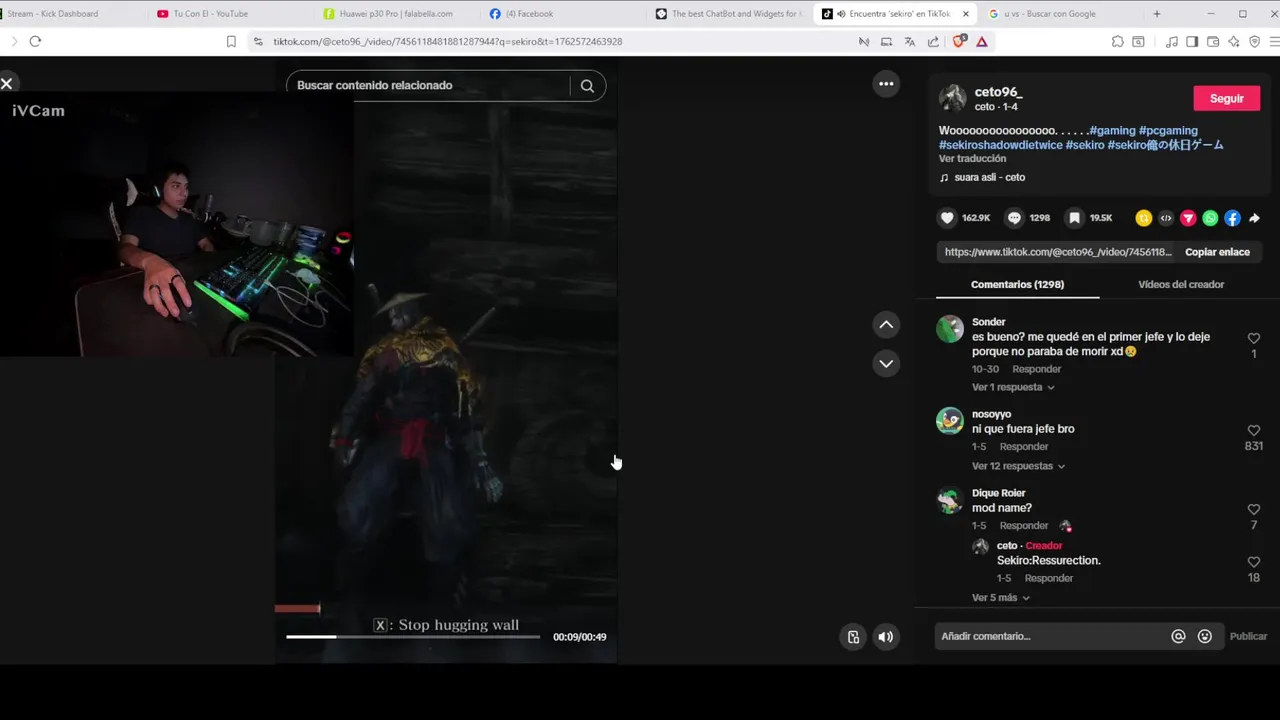The image size is (1280, 720).
Task: Open more share options arrow
Action: coord(1255,218)
